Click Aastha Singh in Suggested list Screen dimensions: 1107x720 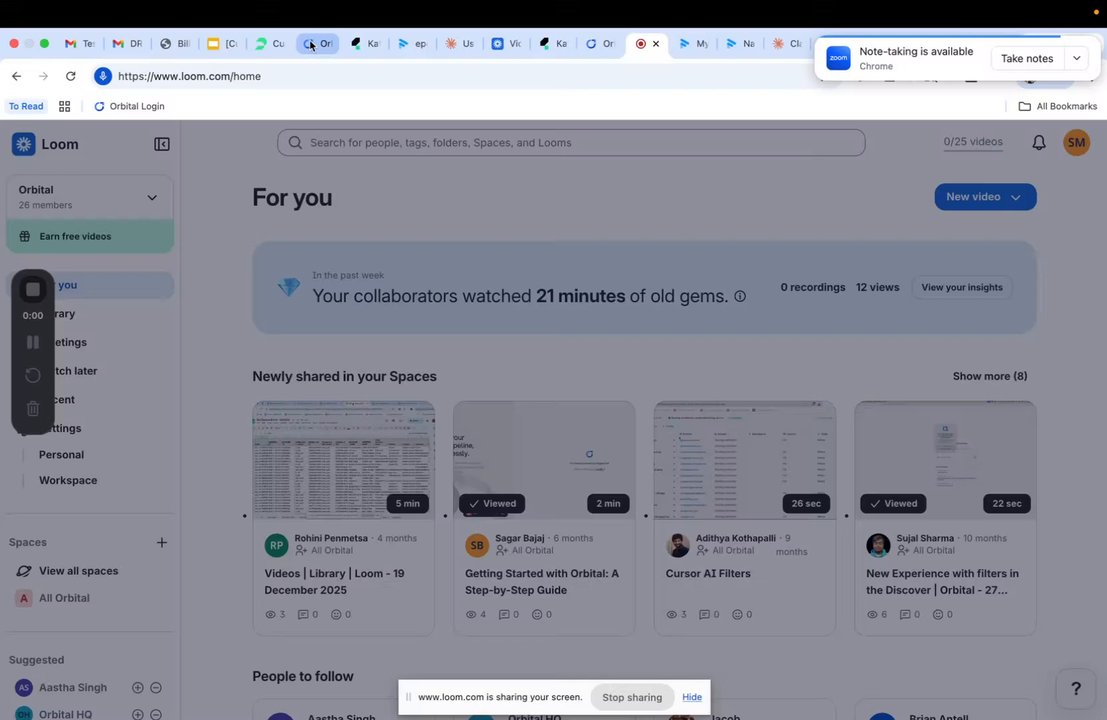(x=73, y=688)
